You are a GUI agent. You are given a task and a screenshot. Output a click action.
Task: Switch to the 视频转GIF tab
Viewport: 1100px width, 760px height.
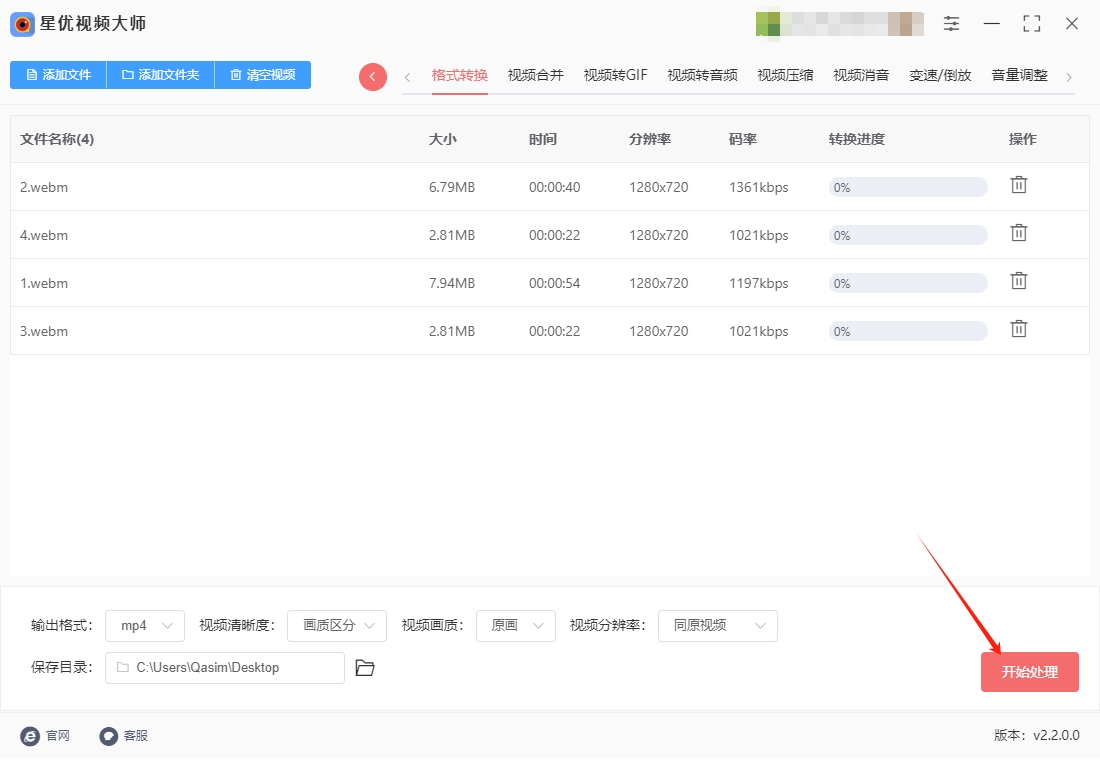click(x=615, y=76)
